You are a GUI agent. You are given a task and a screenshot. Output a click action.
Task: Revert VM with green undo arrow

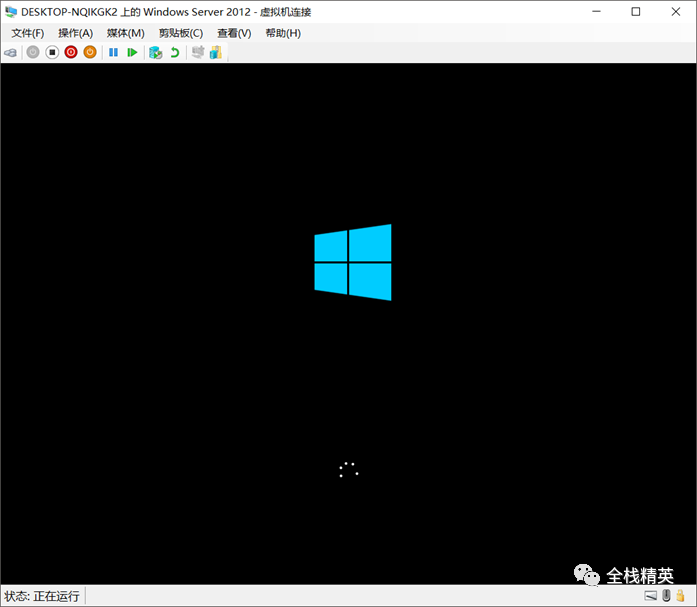(x=175, y=52)
